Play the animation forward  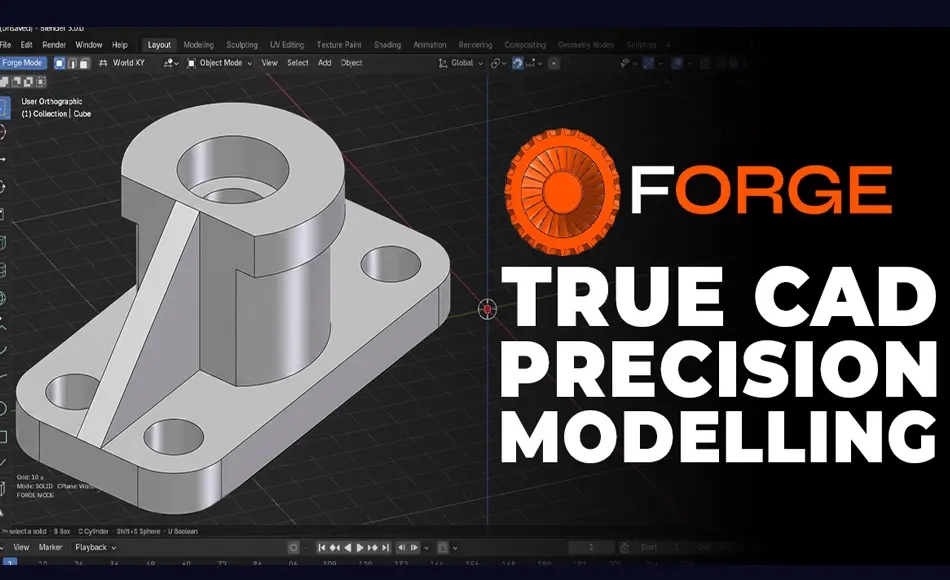[x=360, y=548]
